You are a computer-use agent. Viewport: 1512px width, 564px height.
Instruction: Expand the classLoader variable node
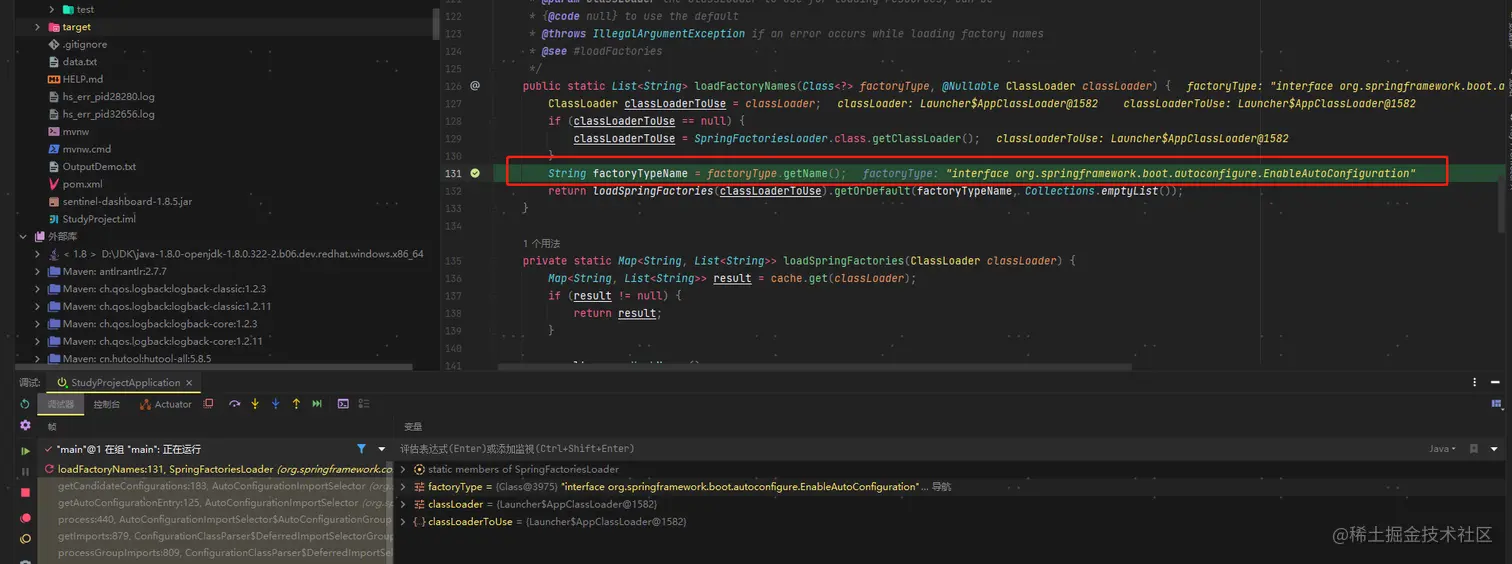pos(404,504)
